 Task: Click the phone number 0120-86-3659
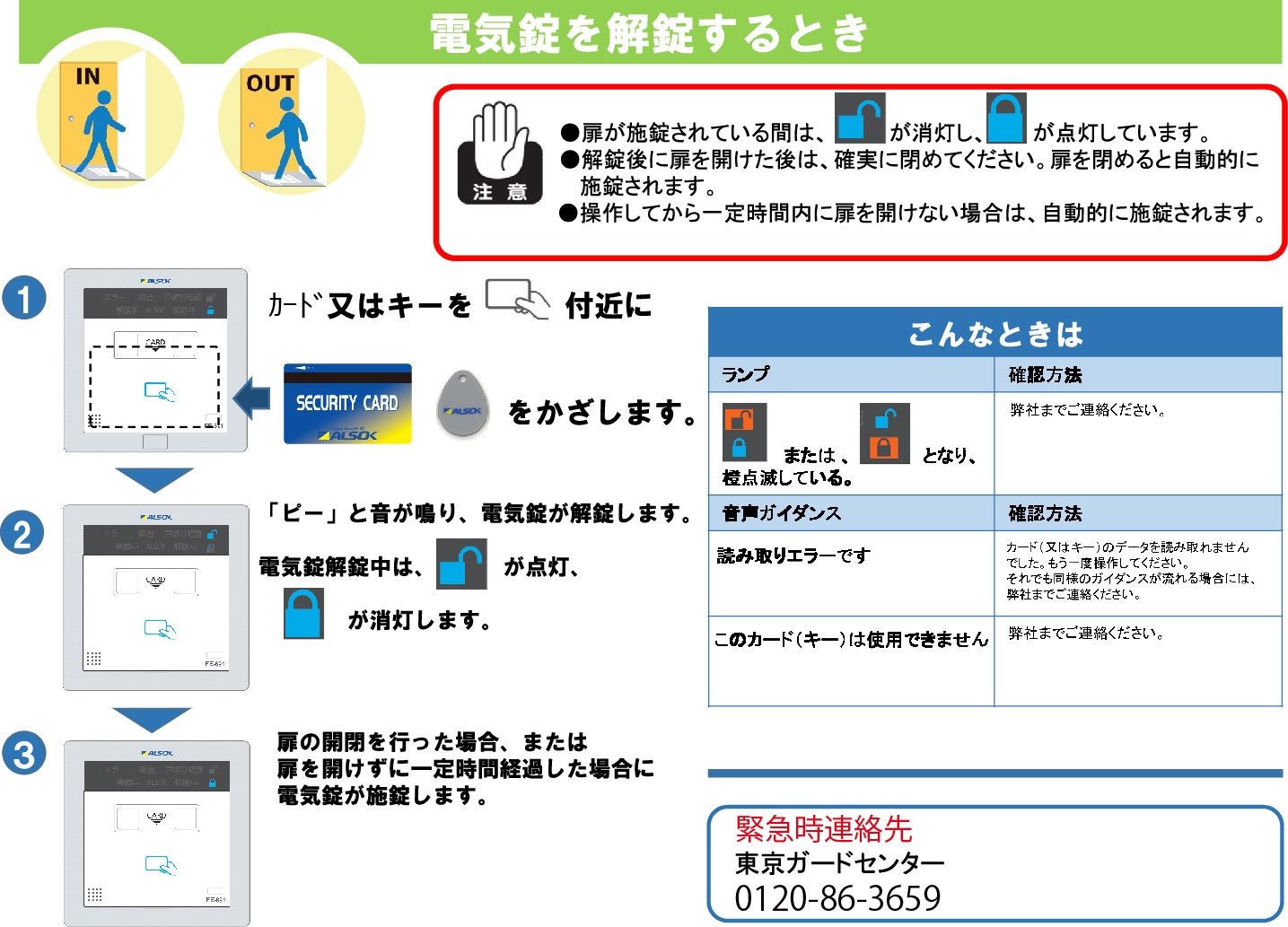point(837,897)
